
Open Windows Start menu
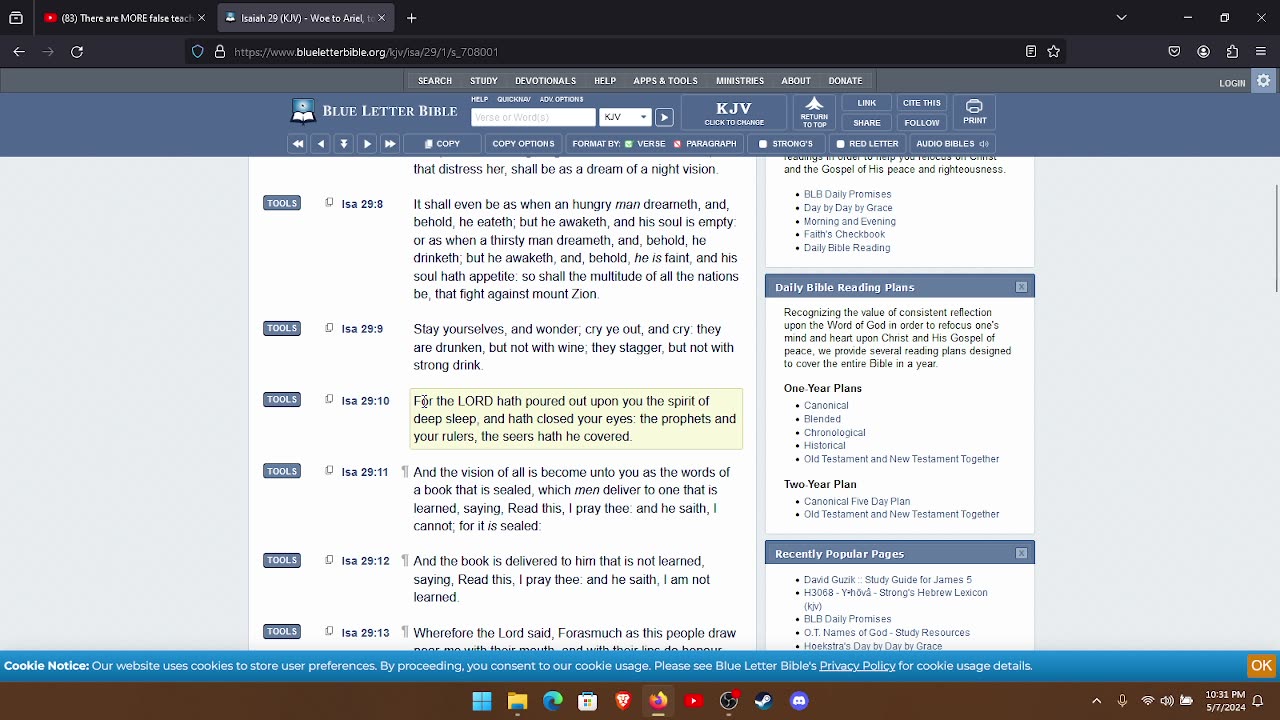(x=482, y=701)
